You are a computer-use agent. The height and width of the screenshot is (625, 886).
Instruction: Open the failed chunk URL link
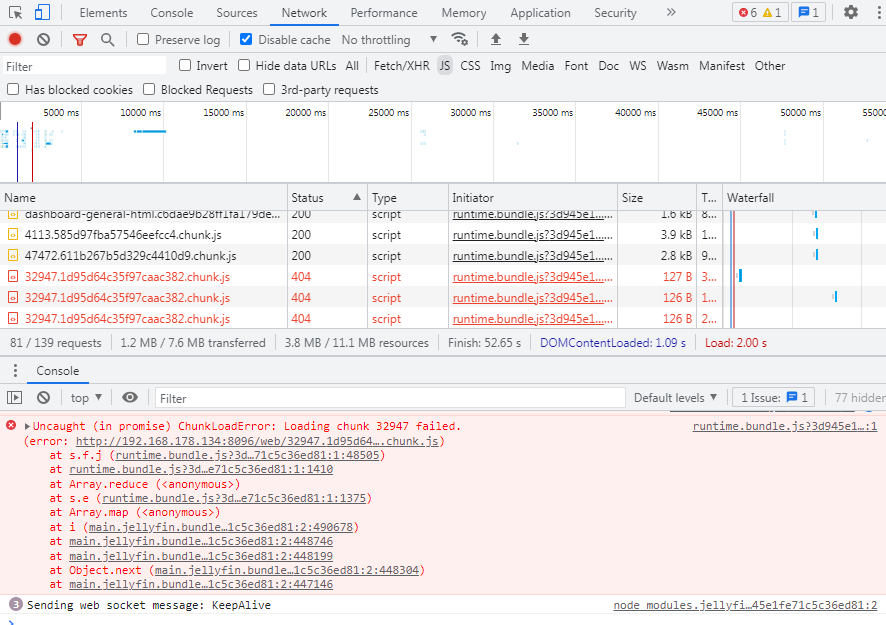[259, 441]
